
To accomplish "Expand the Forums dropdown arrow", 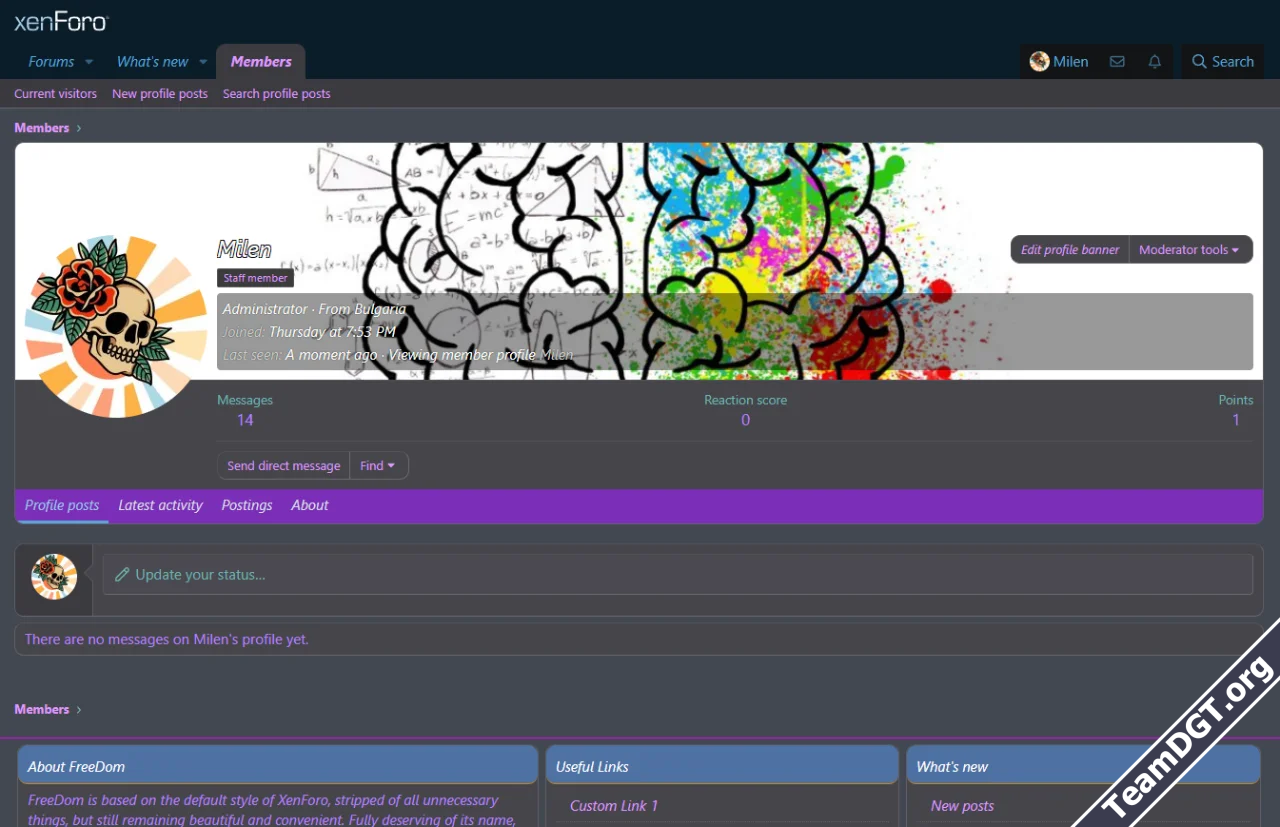I will pyautogui.click(x=89, y=62).
